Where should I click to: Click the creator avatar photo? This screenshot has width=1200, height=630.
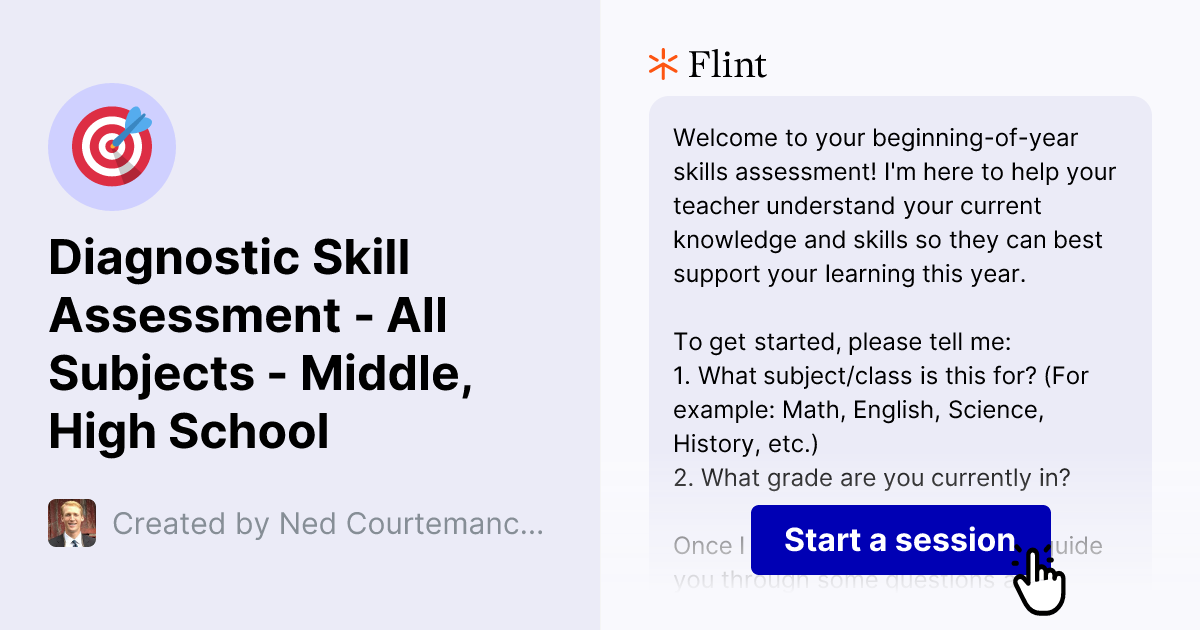point(72,523)
